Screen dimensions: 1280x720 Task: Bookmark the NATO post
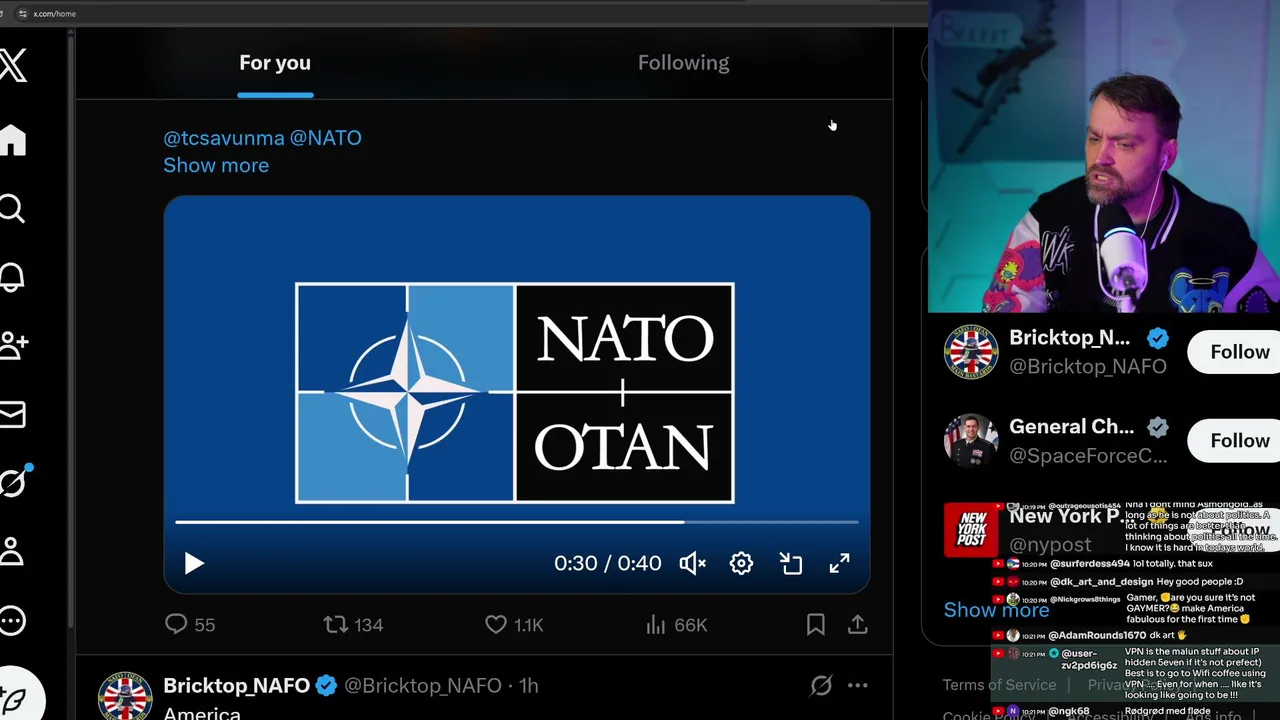pyautogui.click(x=816, y=625)
